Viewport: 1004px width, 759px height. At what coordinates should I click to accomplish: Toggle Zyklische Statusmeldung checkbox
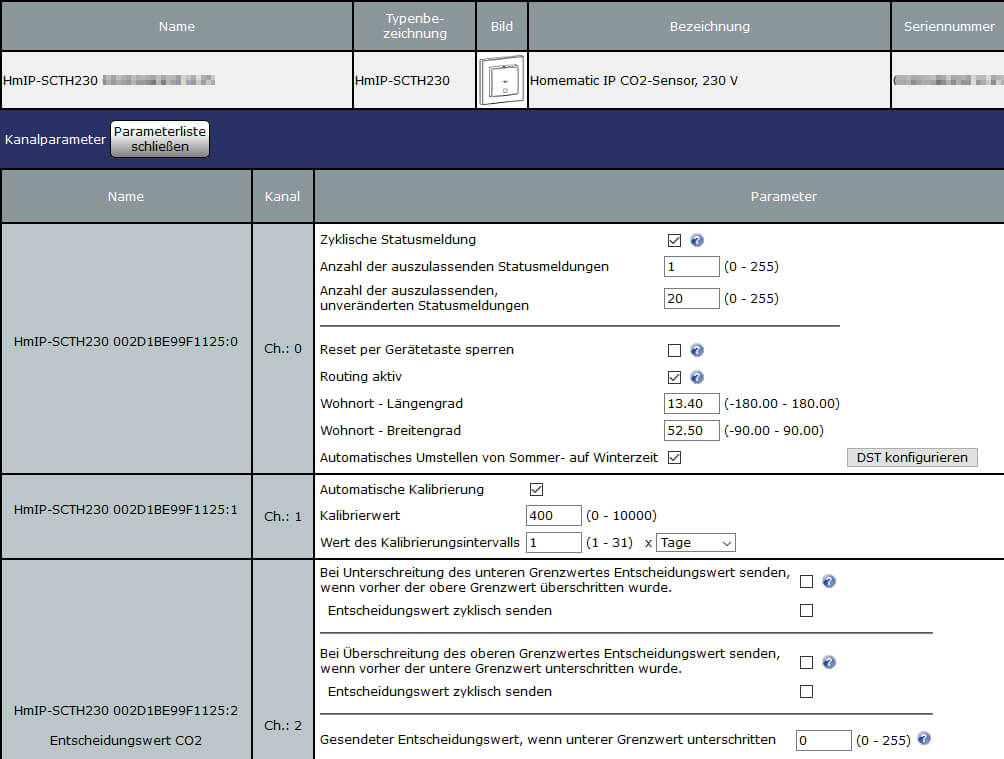point(674,240)
